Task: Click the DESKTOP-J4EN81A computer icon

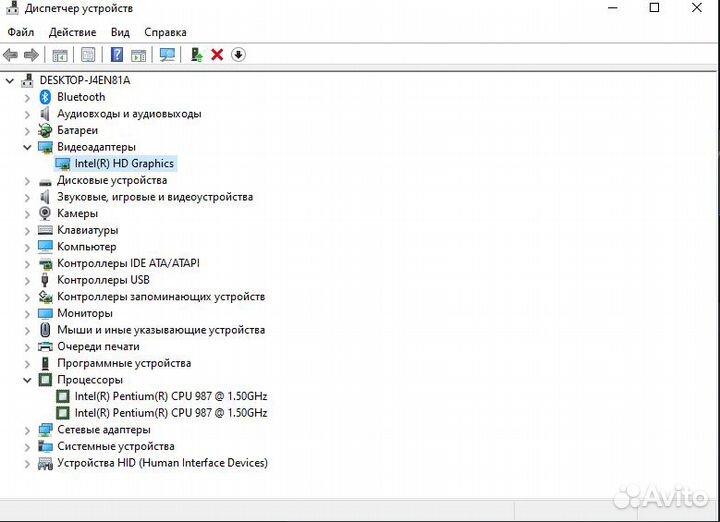Action: (x=28, y=80)
